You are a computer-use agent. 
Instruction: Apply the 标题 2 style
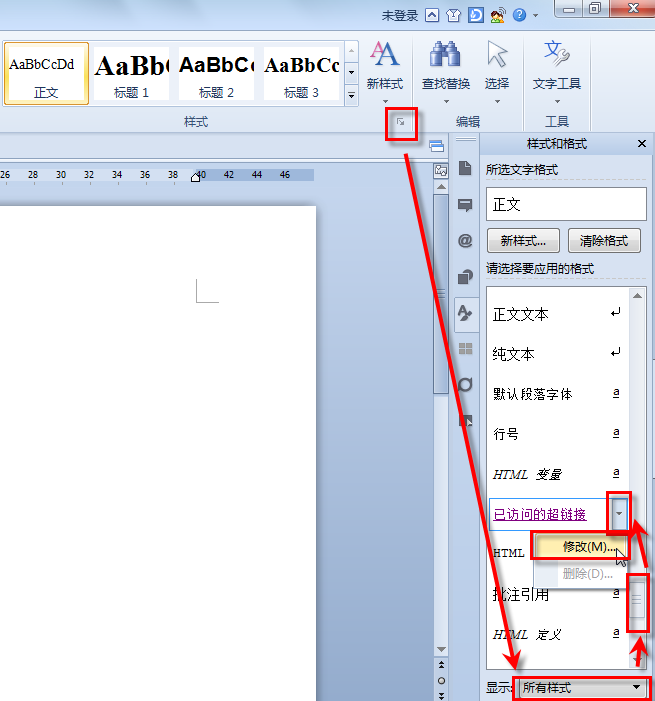pos(216,74)
